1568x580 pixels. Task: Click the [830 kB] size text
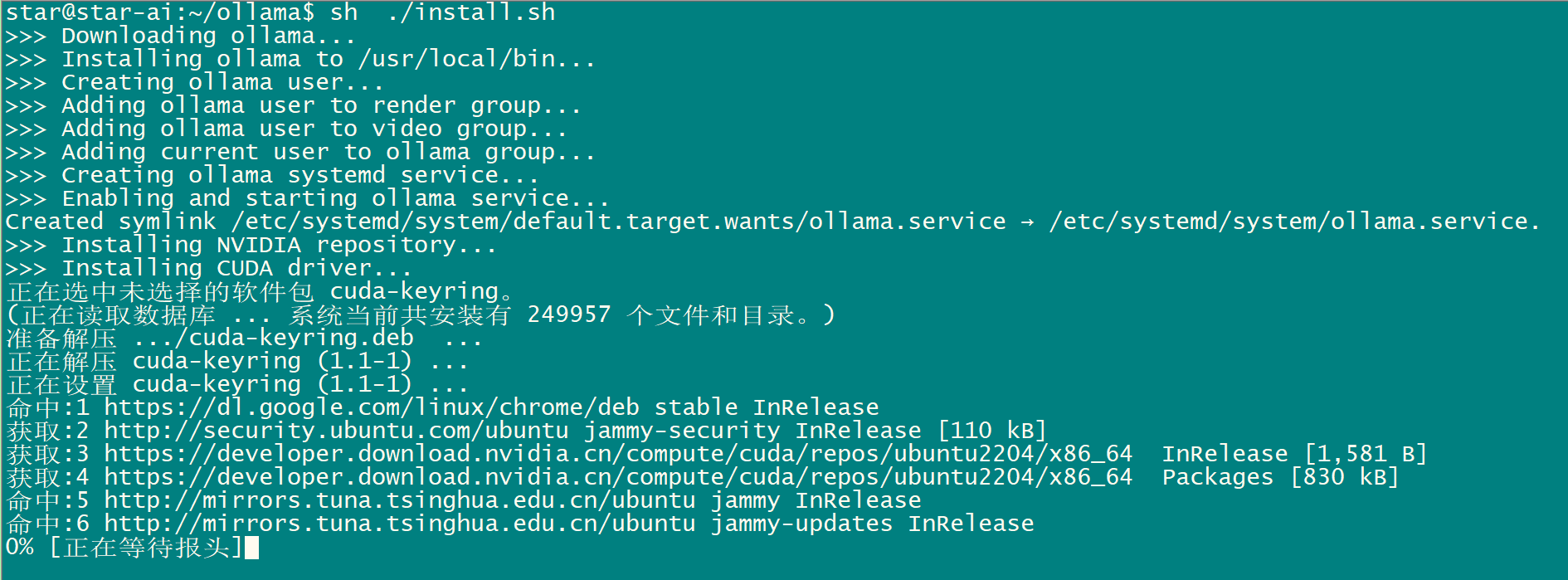click(1344, 477)
